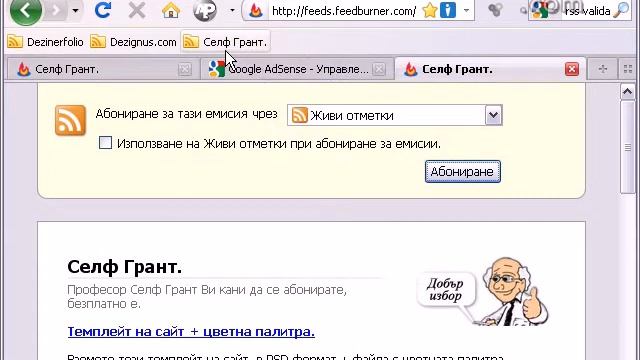Switch to the Google AdSense tab

coord(297,69)
